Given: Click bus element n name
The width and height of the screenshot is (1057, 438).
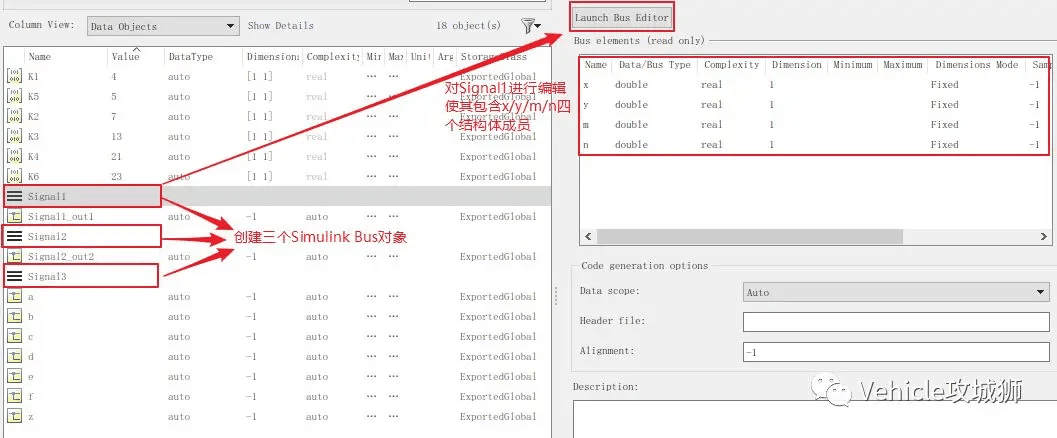Looking at the screenshot, I should click(586, 144).
